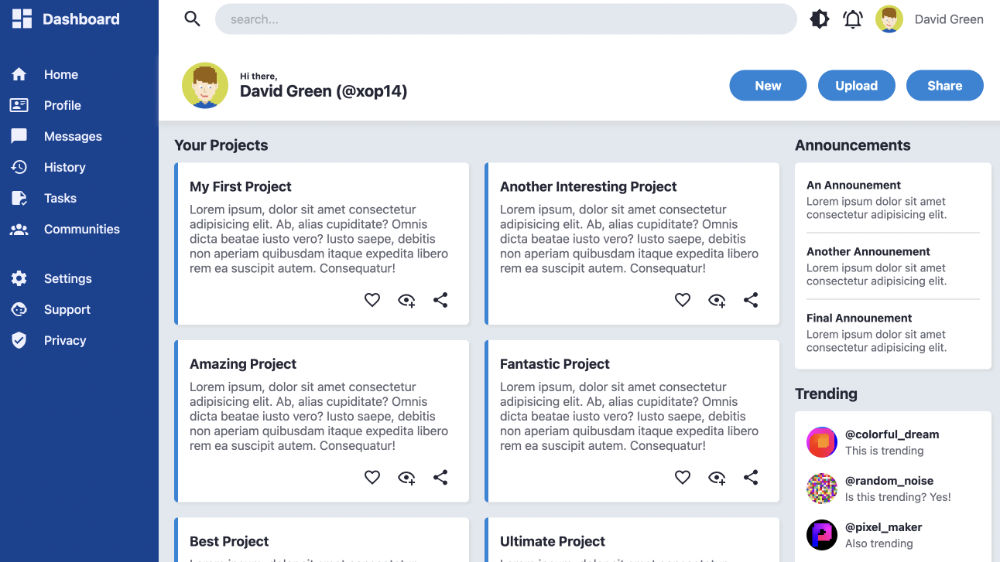Select Communities in the sidebar

(x=81, y=229)
